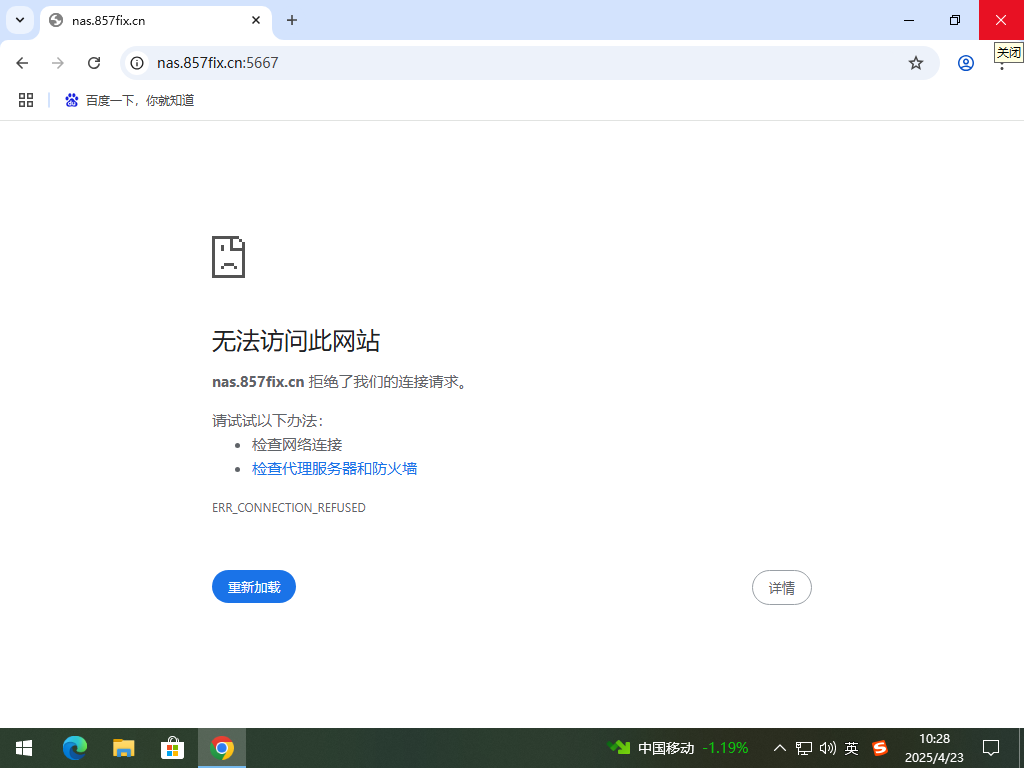Click the -1.19% stock change value
Image resolution: width=1024 pixels, height=768 pixels.
(726, 748)
